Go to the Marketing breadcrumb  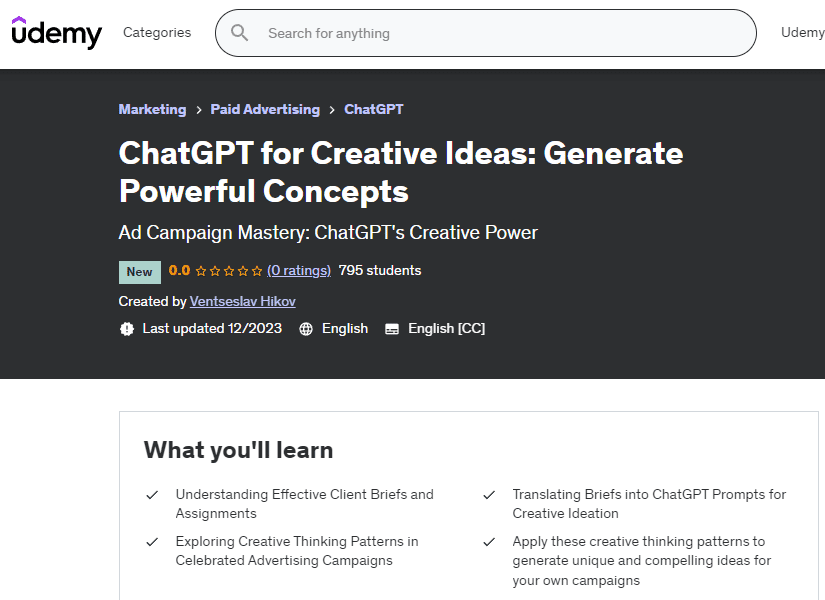tap(153, 109)
